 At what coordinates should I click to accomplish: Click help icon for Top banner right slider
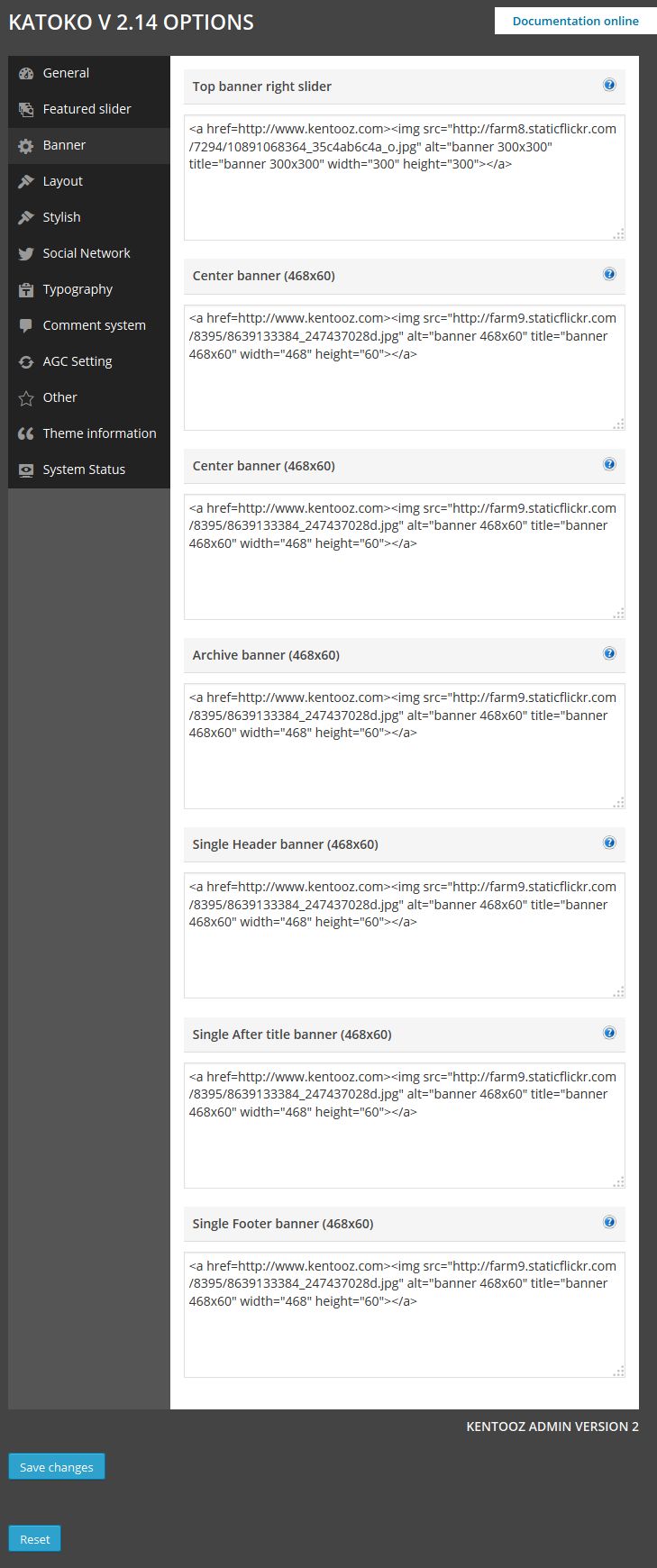pos(609,86)
